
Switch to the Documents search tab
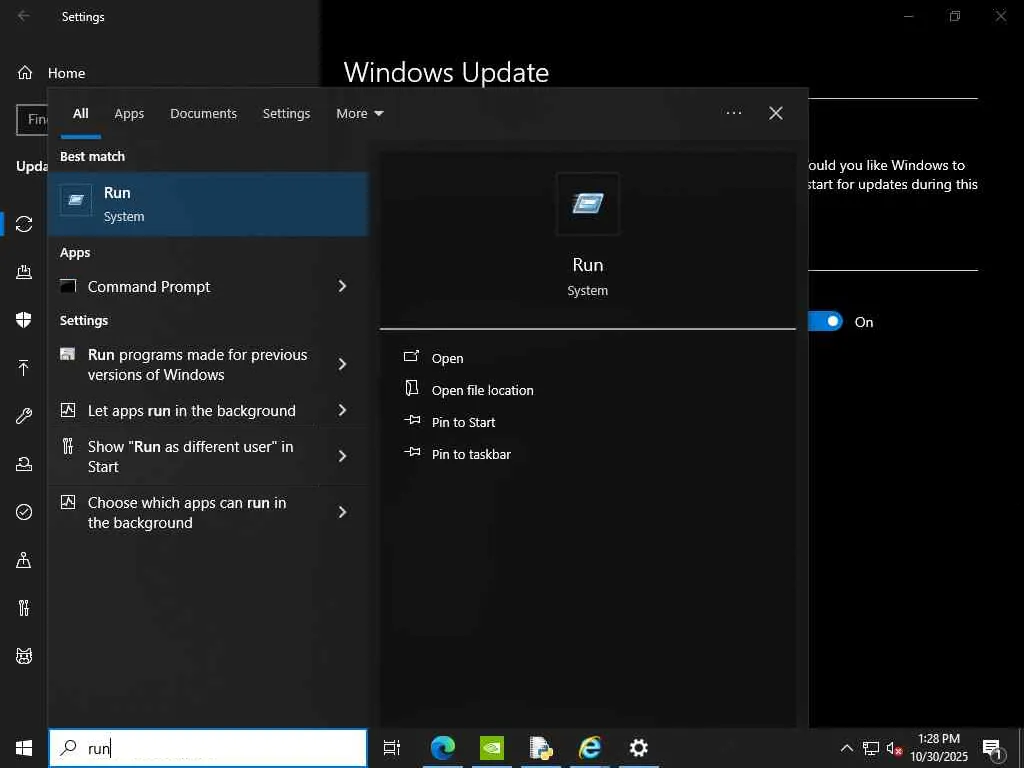[x=203, y=114]
